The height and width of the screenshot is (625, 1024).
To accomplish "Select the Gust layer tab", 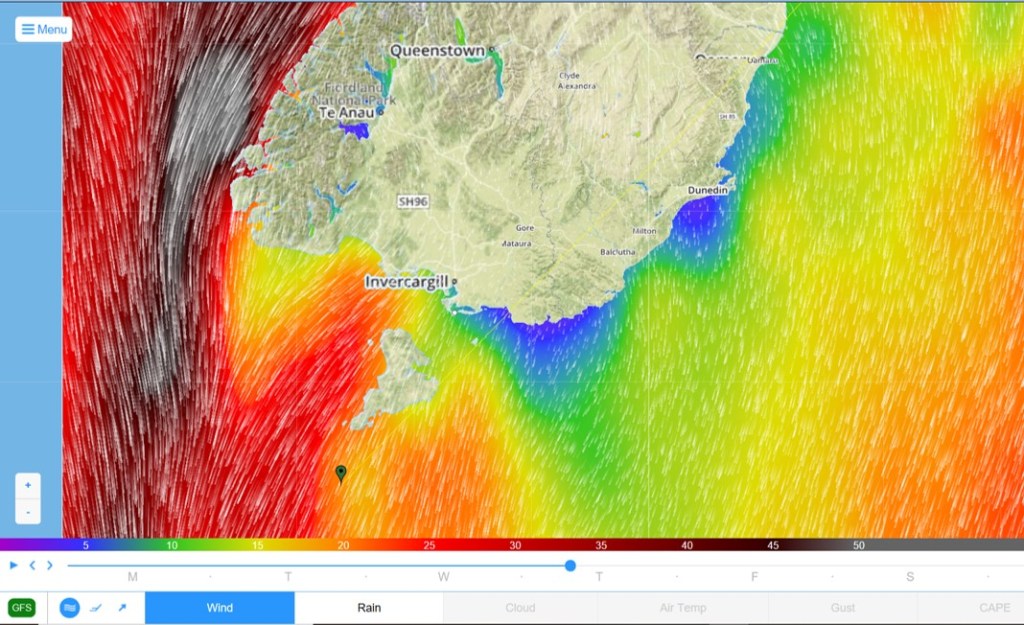I will click(x=843, y=608).
